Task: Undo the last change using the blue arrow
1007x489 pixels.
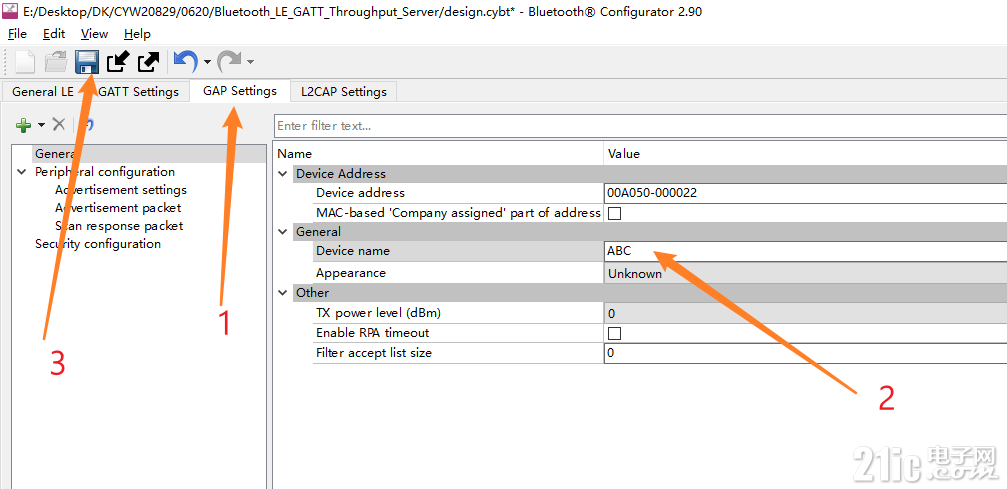Action: click(186, 62)
